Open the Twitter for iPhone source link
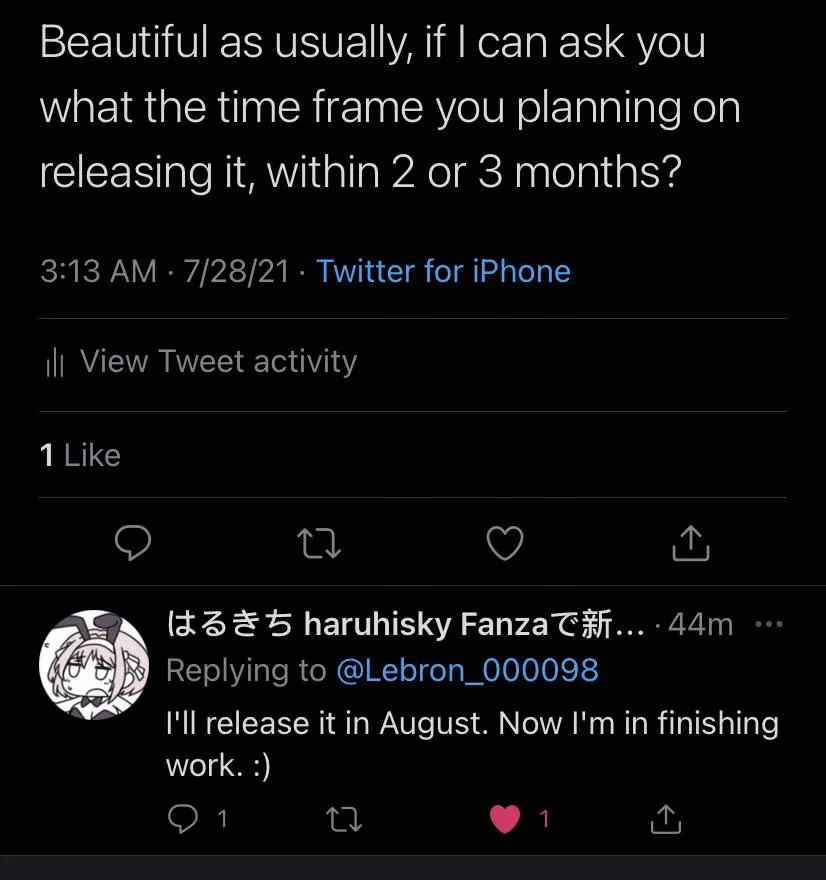The image size is (826, 880). point(443,271)
